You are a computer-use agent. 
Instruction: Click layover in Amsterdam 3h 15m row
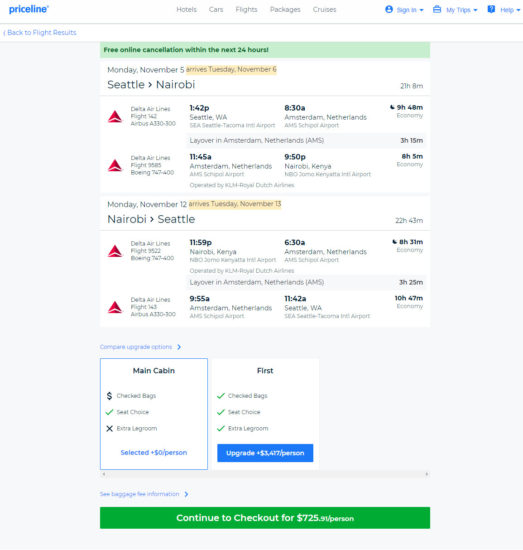[306, 140]
